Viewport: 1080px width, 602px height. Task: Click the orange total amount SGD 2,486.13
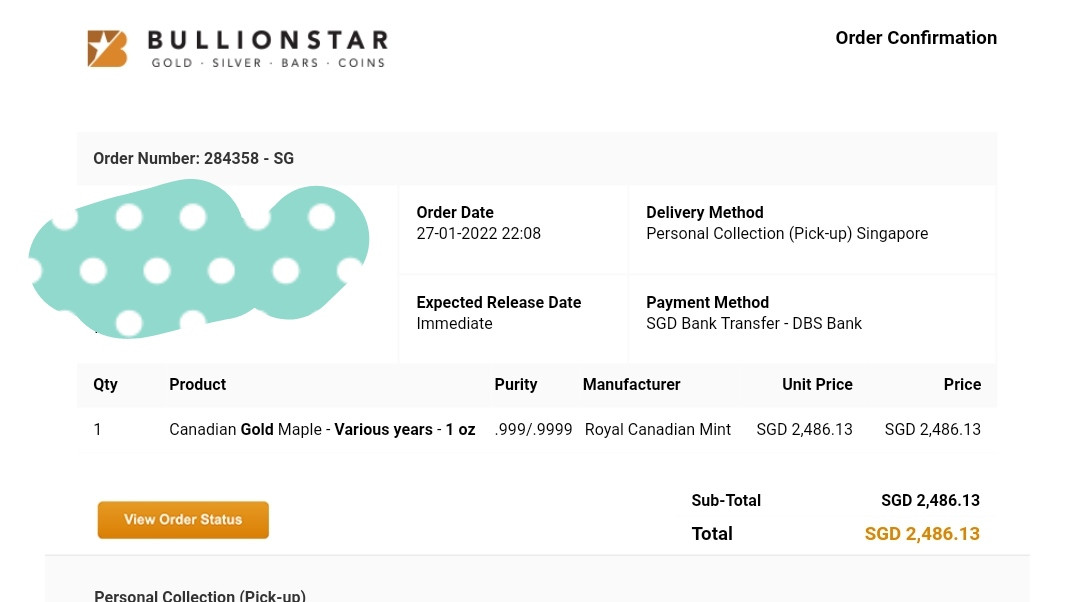click(922, 534)
